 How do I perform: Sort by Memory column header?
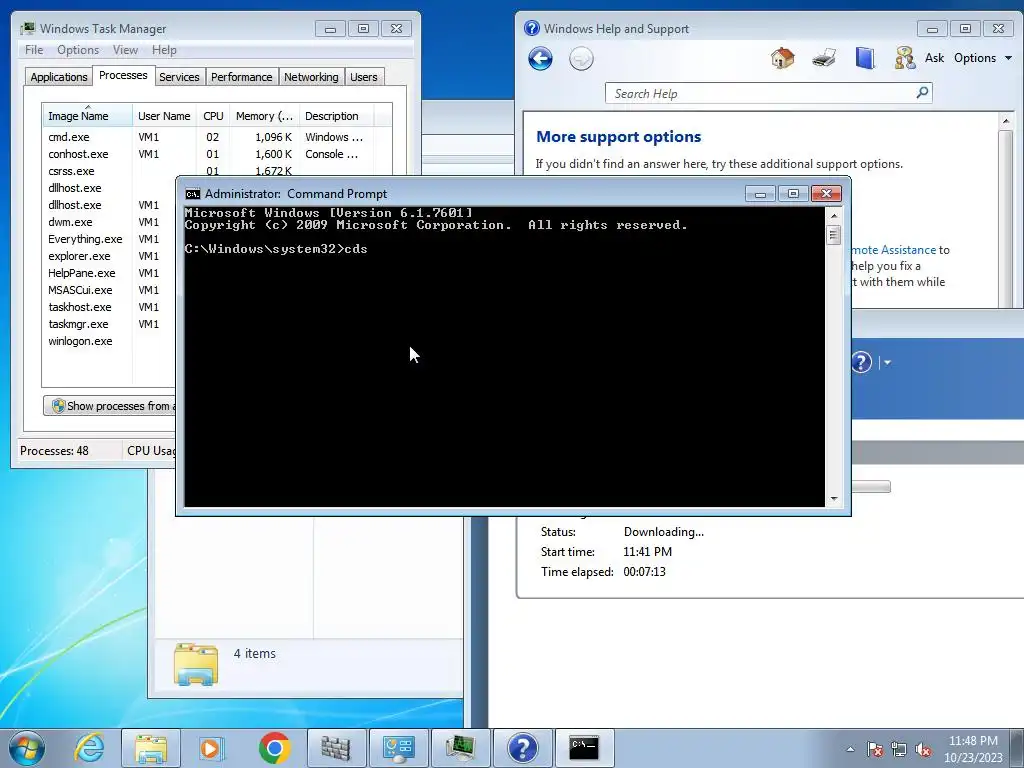pos(264,116)
